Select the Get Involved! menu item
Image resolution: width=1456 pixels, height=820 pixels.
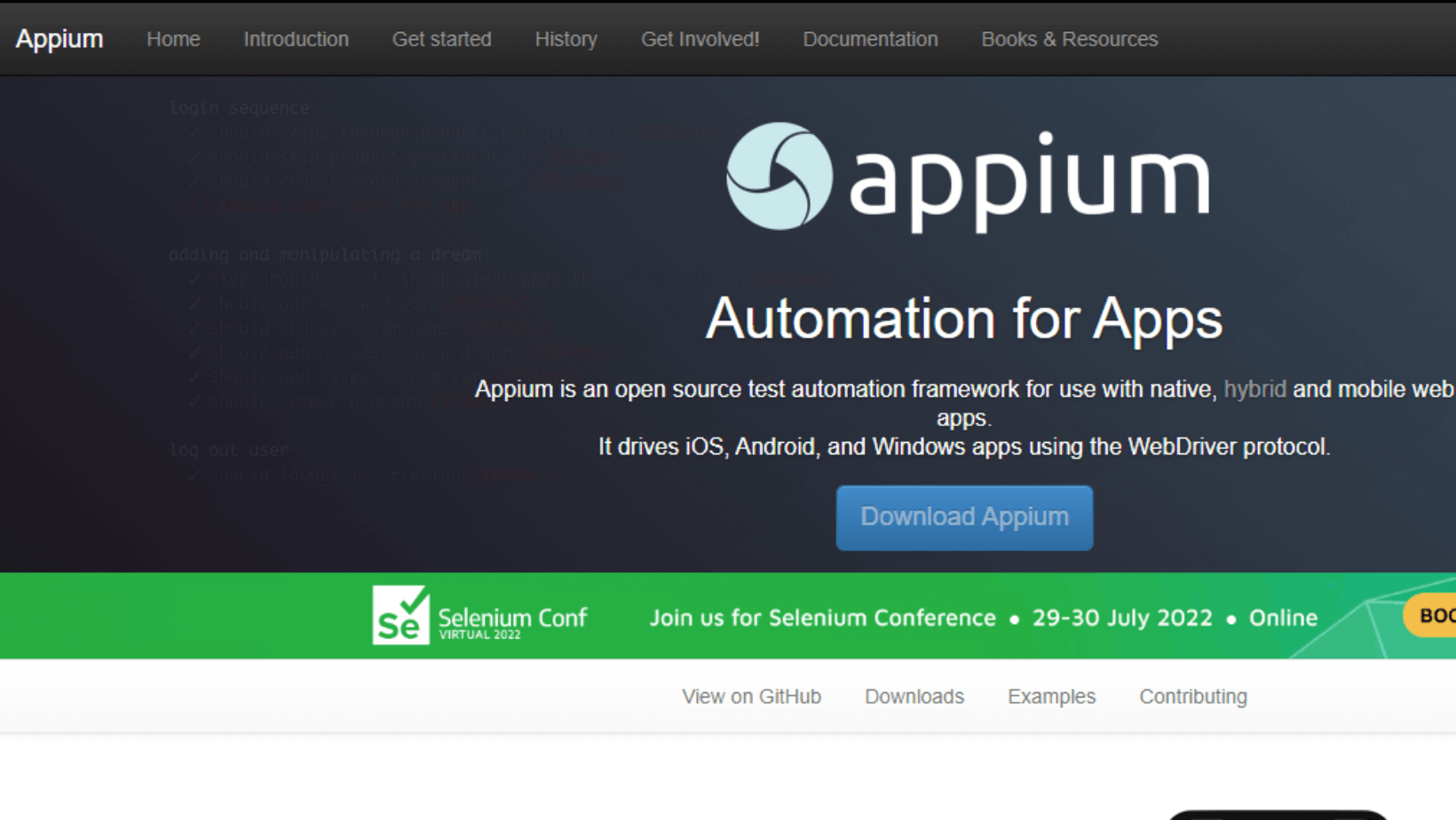tap(700, 39)
